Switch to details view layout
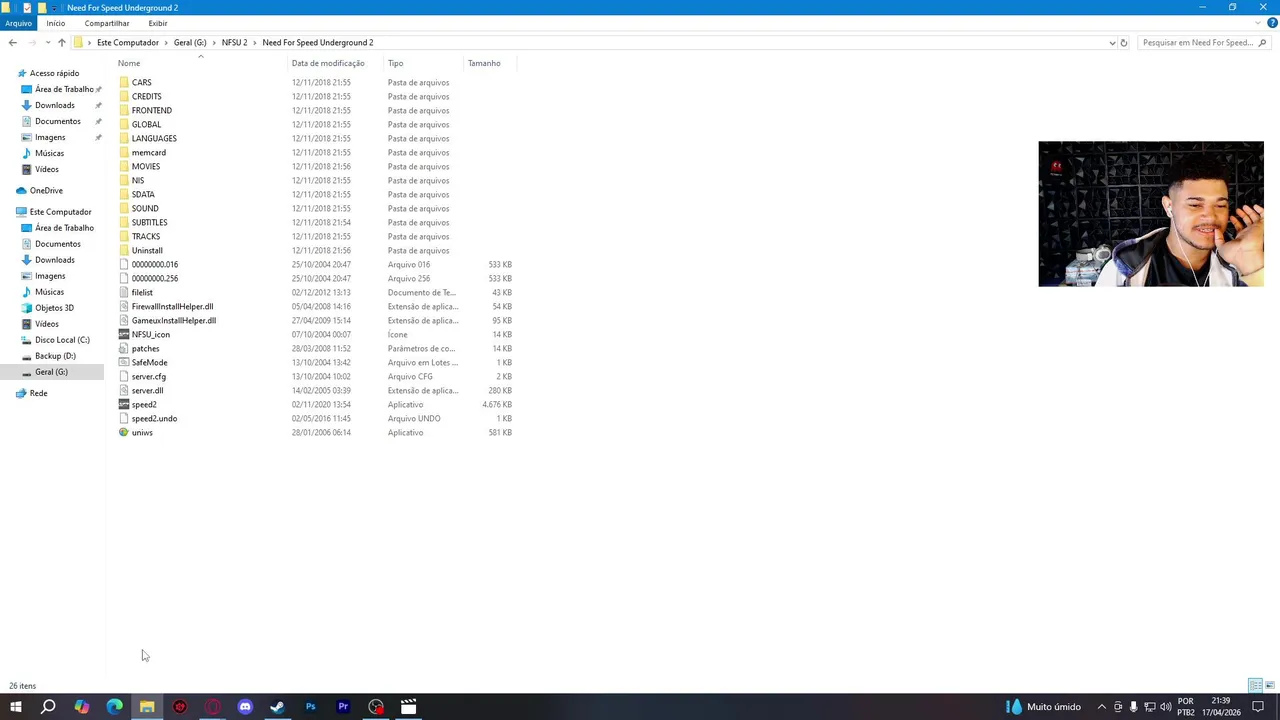Screen dimensions: 1280x720 tap(1255, 686)
